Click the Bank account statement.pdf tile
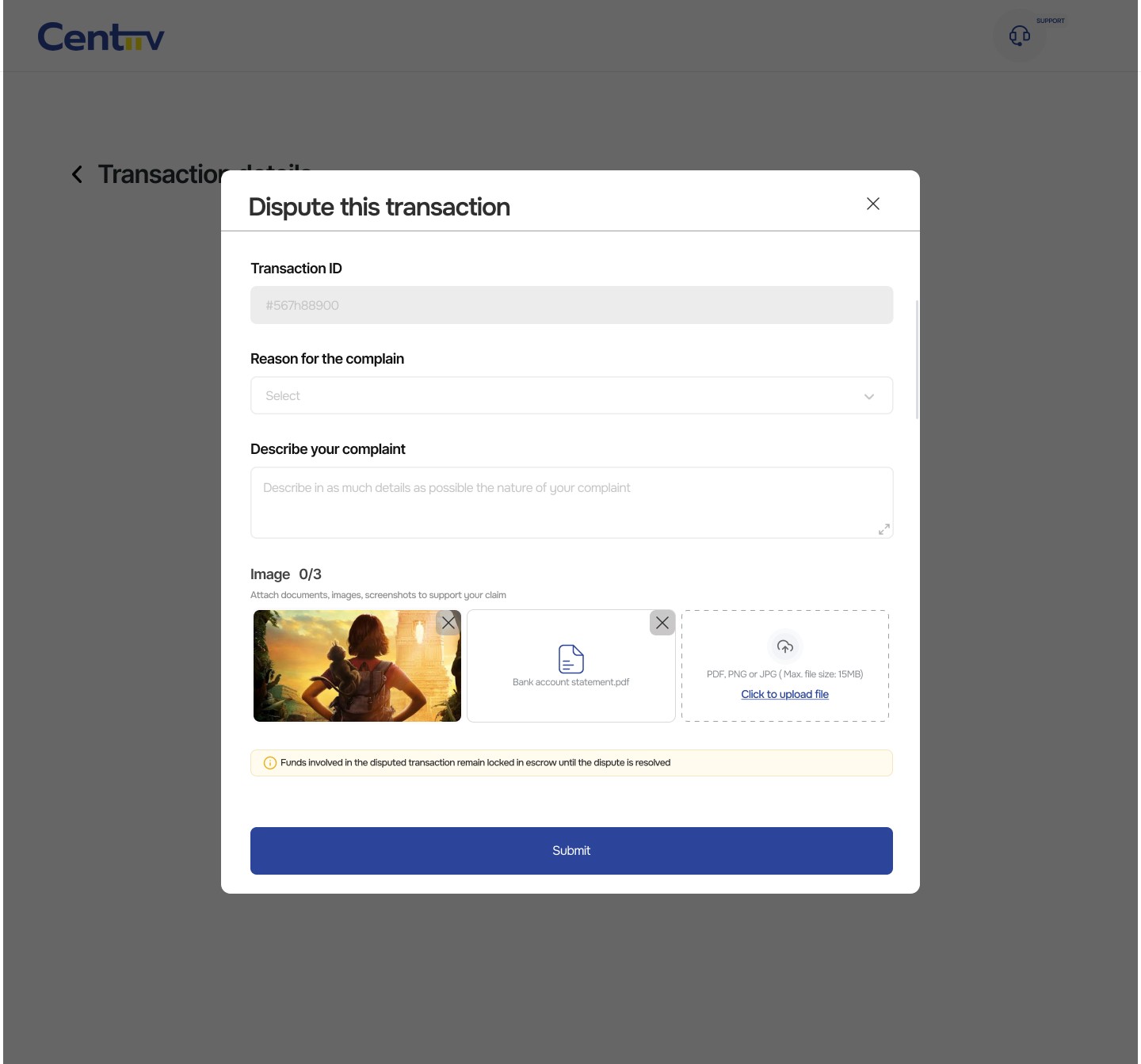This screenshot has width=1141, height=1064. [x=571, y=665]
